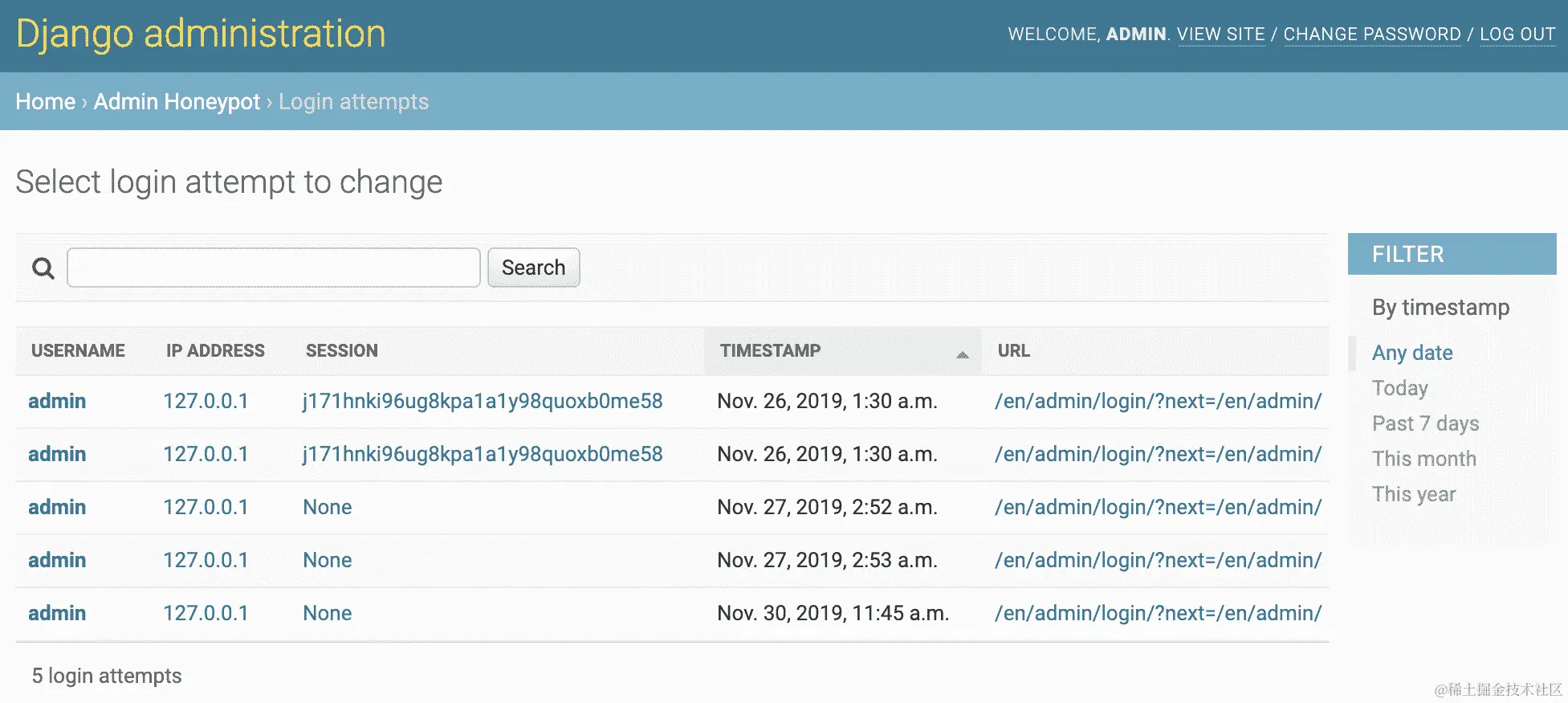Image resolution: width=1568 pixels, height=703 pixels.
Task: Sort by Session column header
Action: [x=342, y=351]
